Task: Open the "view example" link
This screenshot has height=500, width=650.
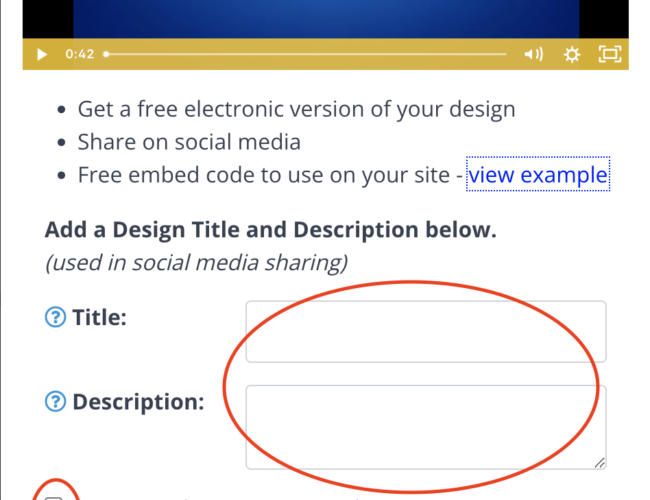Action: 538,176
